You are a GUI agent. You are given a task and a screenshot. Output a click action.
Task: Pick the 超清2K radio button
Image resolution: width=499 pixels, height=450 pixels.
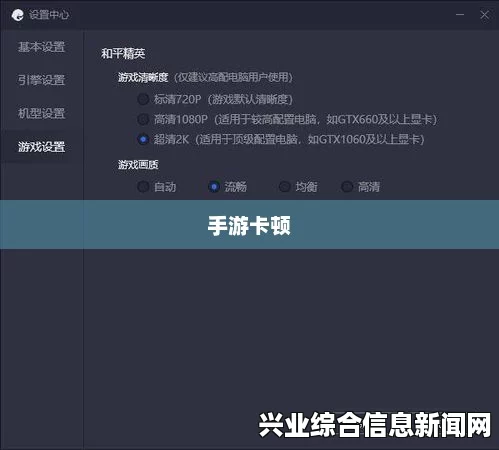143,139
